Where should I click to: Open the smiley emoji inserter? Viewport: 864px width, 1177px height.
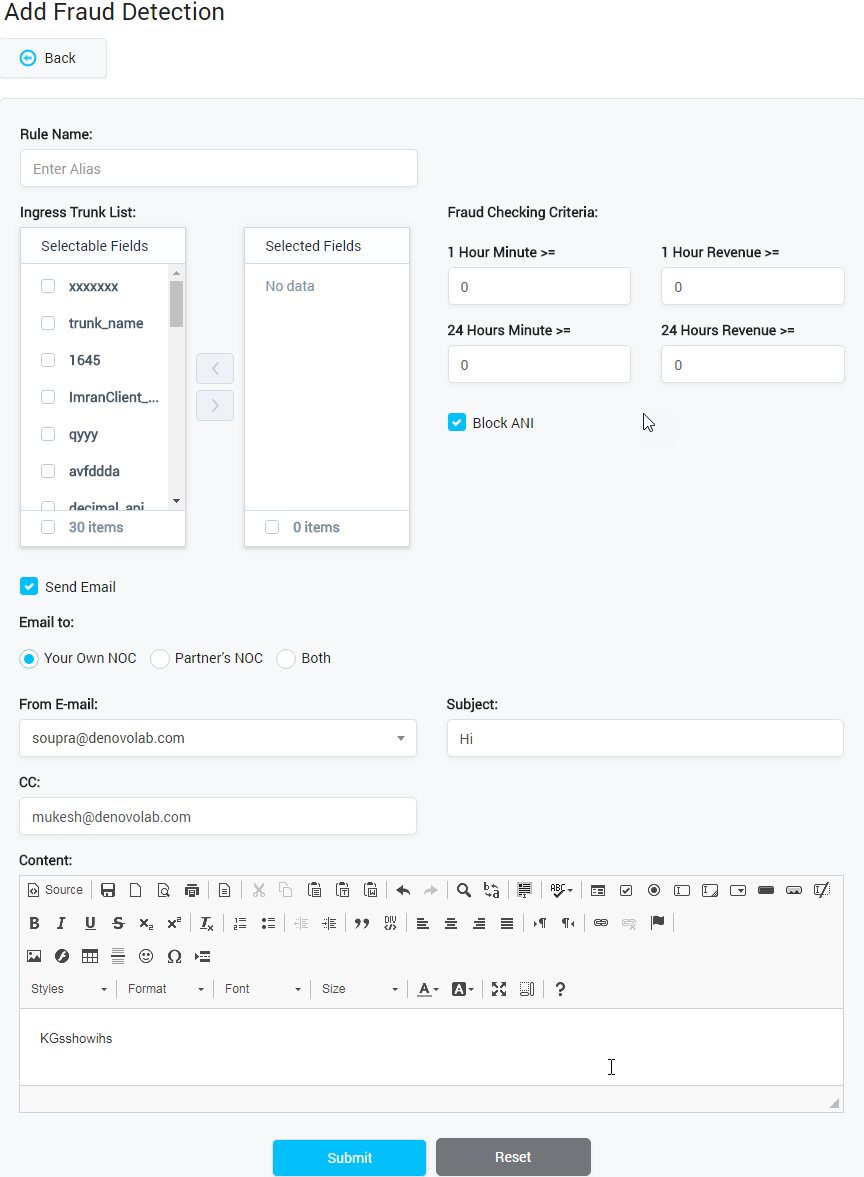pyautogui.click(x=146, y=956)
